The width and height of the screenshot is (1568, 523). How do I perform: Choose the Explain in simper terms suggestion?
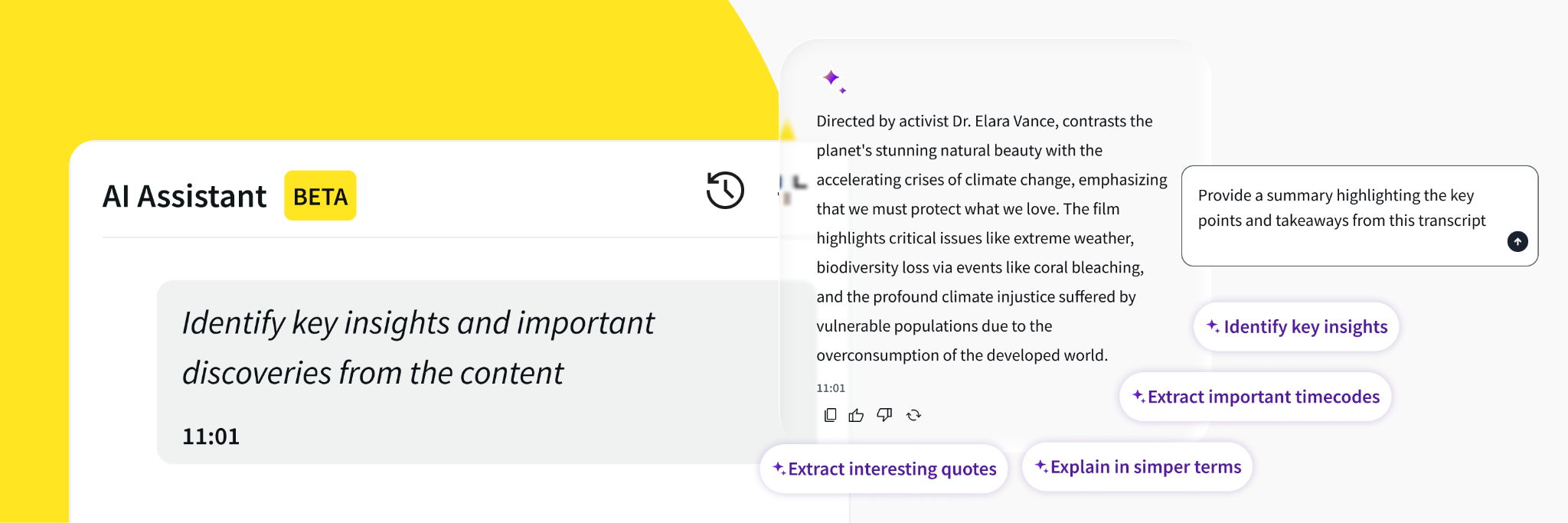click(x=1138, y=467)
